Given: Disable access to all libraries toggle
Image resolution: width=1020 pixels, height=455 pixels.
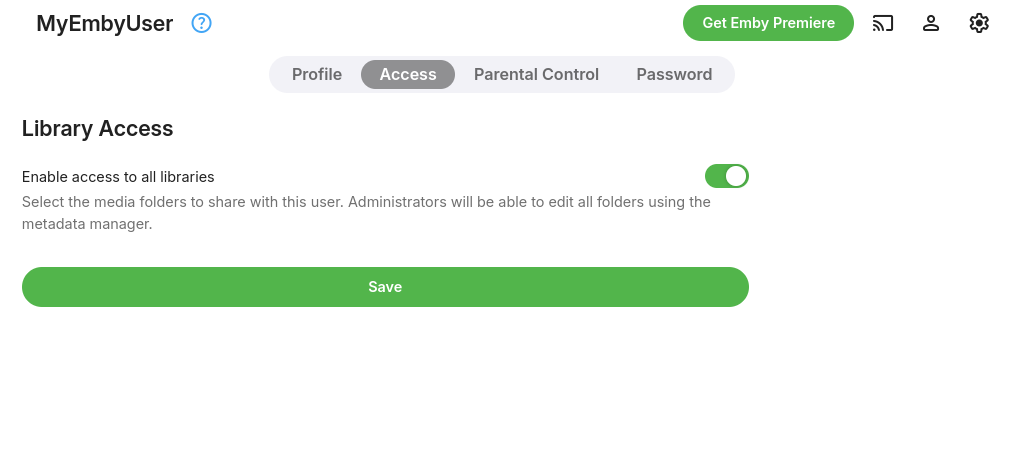Looking at the screenshot, I should [727, 177].
